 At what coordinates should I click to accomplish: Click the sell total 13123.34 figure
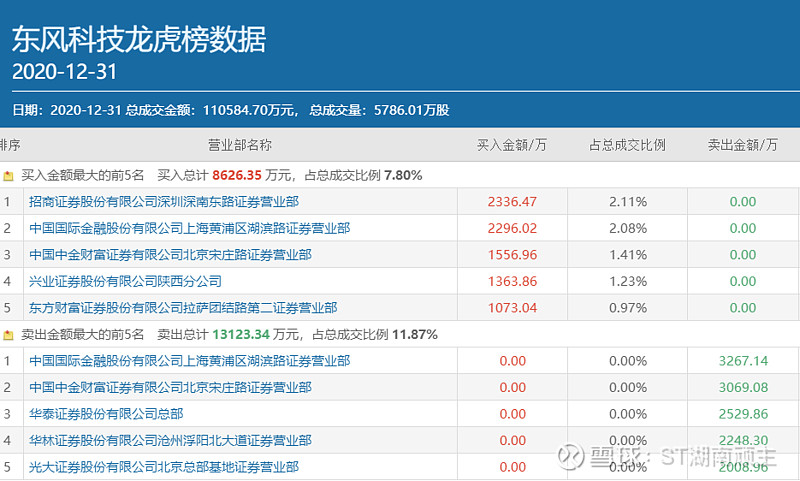(241, 335)
